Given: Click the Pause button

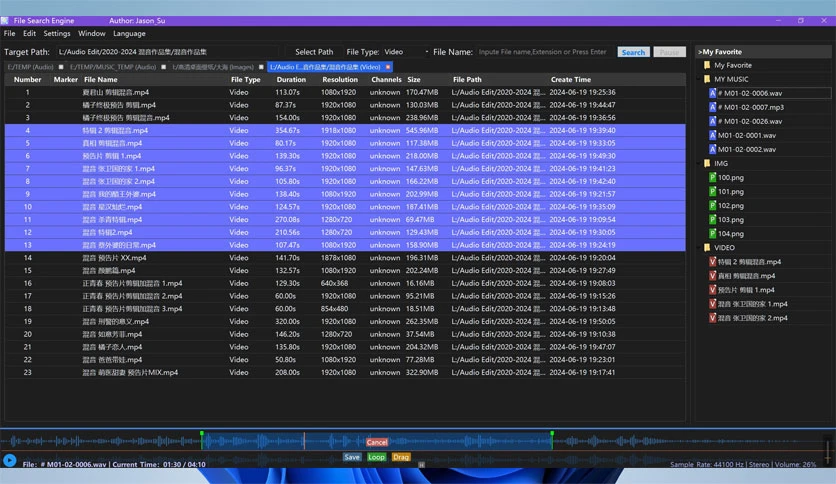Looking at the screenshot, I should [669, 52].
